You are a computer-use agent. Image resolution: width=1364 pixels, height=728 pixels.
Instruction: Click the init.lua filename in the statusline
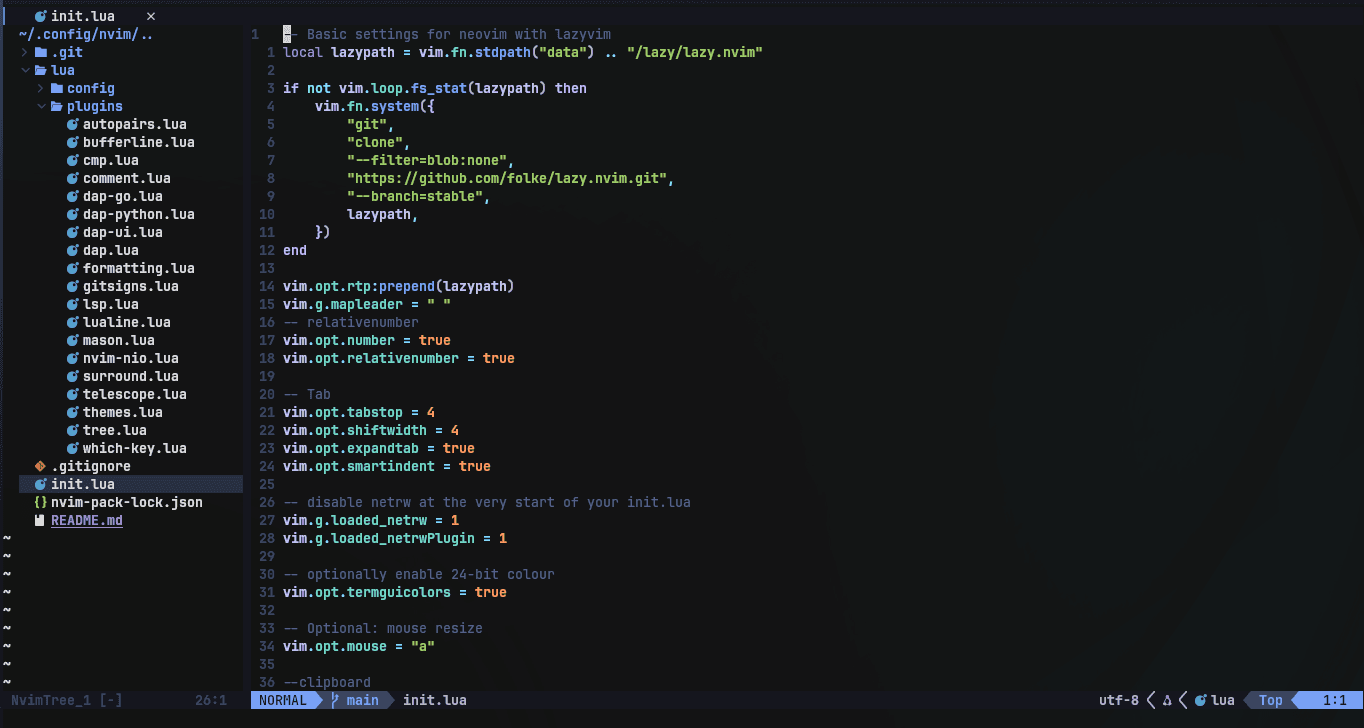point(435,700)
